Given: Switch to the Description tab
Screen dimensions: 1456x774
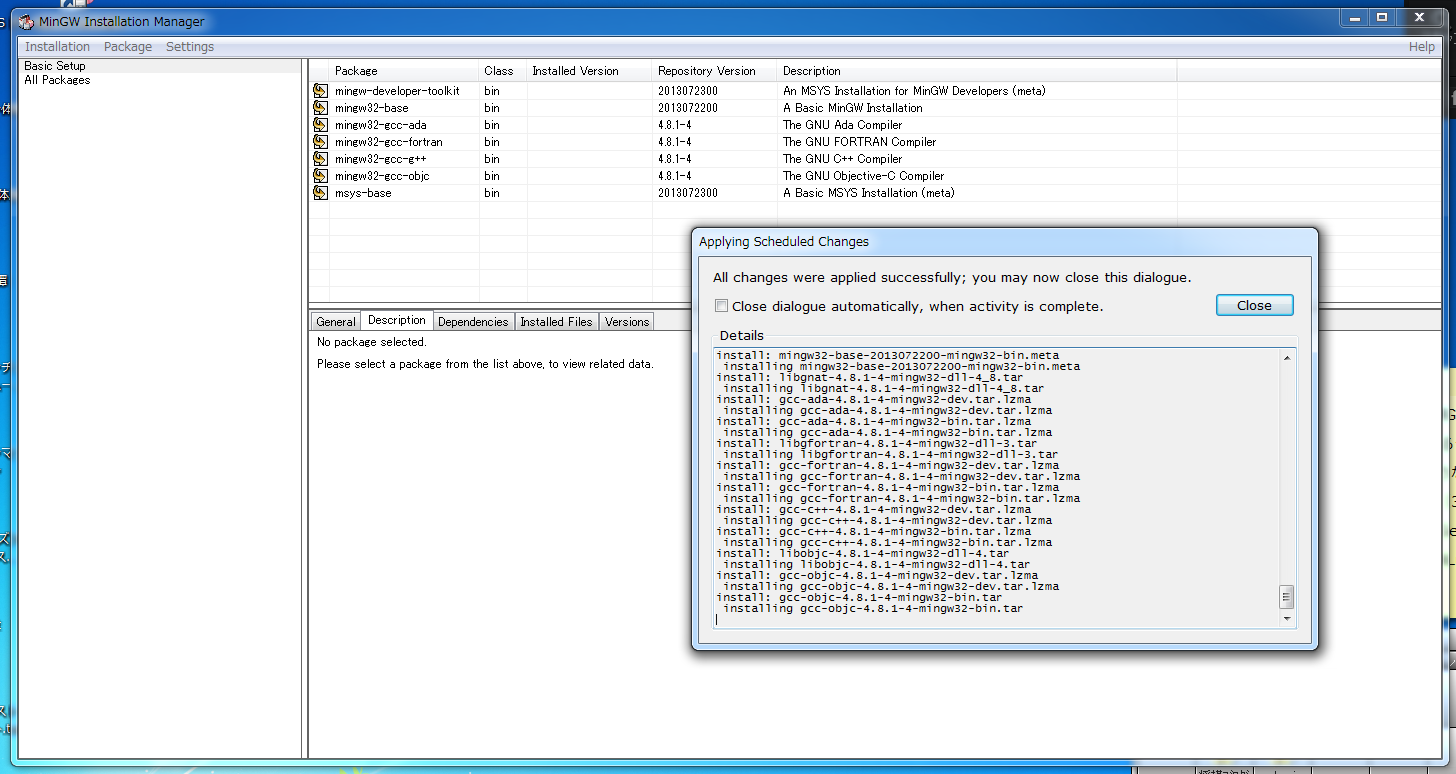Looking at the screenshot, I should [397, 320].
